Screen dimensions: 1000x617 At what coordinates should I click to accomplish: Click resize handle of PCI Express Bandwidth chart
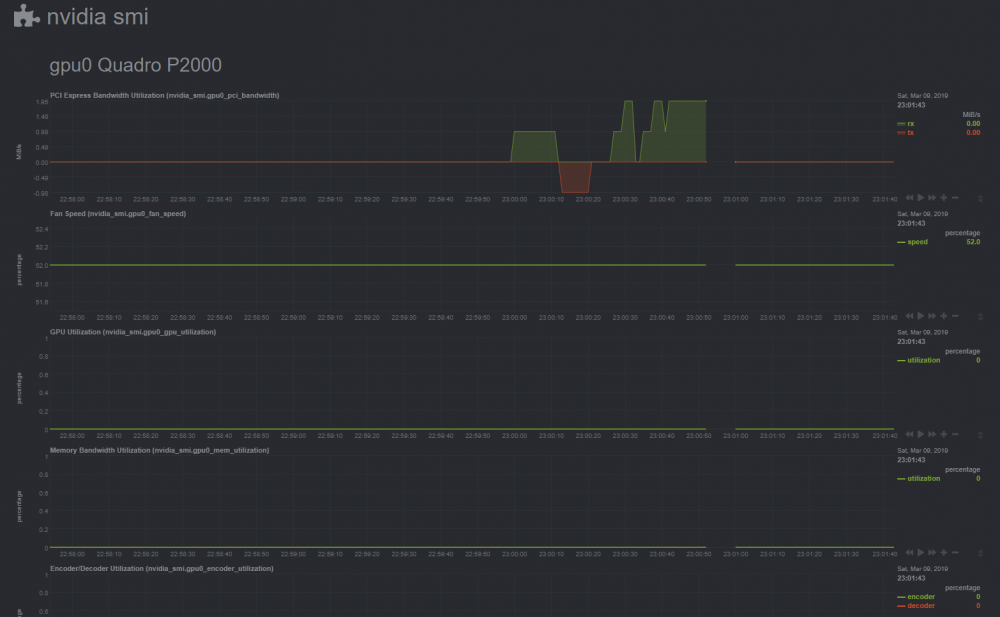point(980,198)
